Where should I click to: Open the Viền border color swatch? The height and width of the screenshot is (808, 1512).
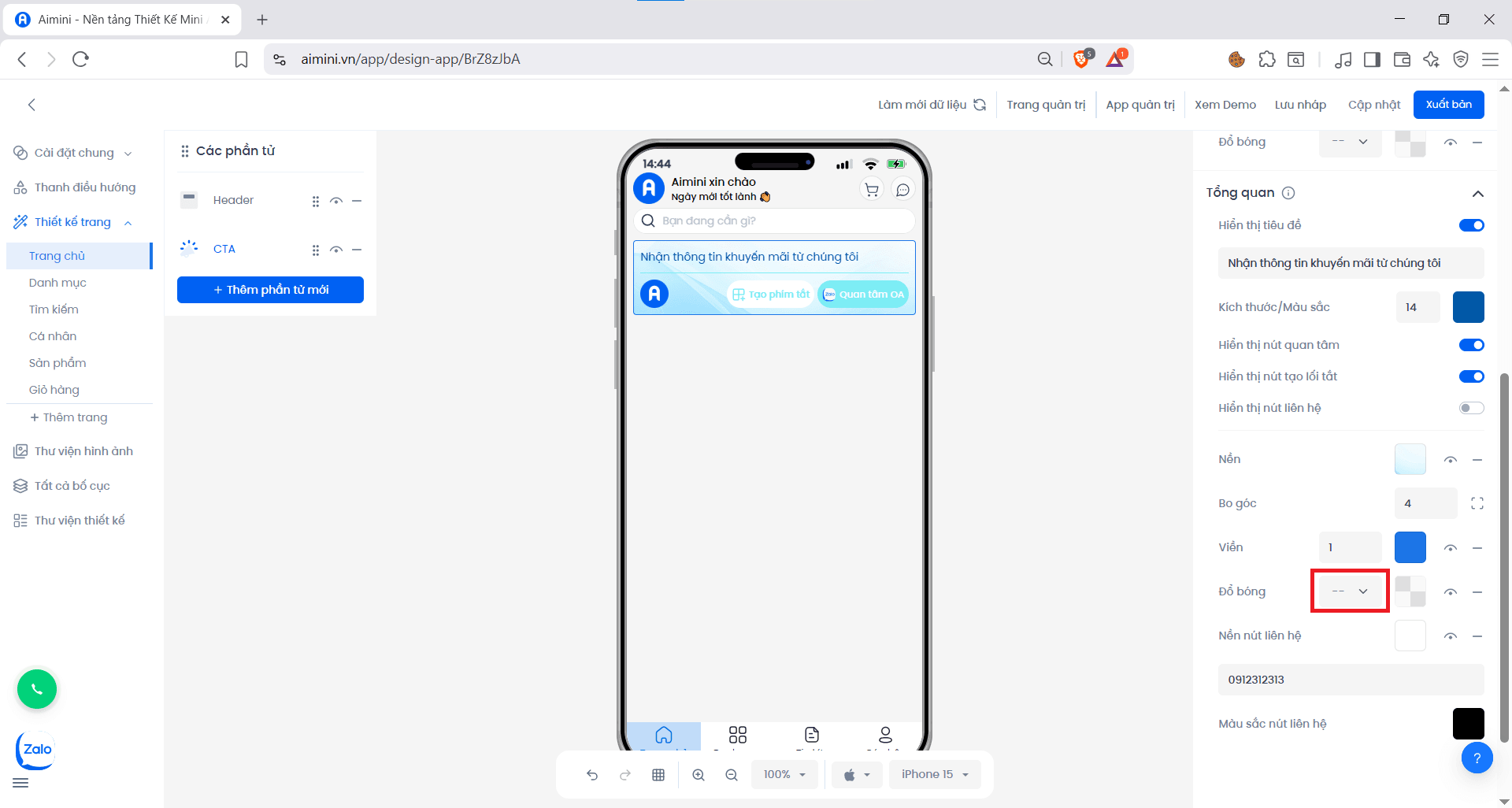(1410, 547)
